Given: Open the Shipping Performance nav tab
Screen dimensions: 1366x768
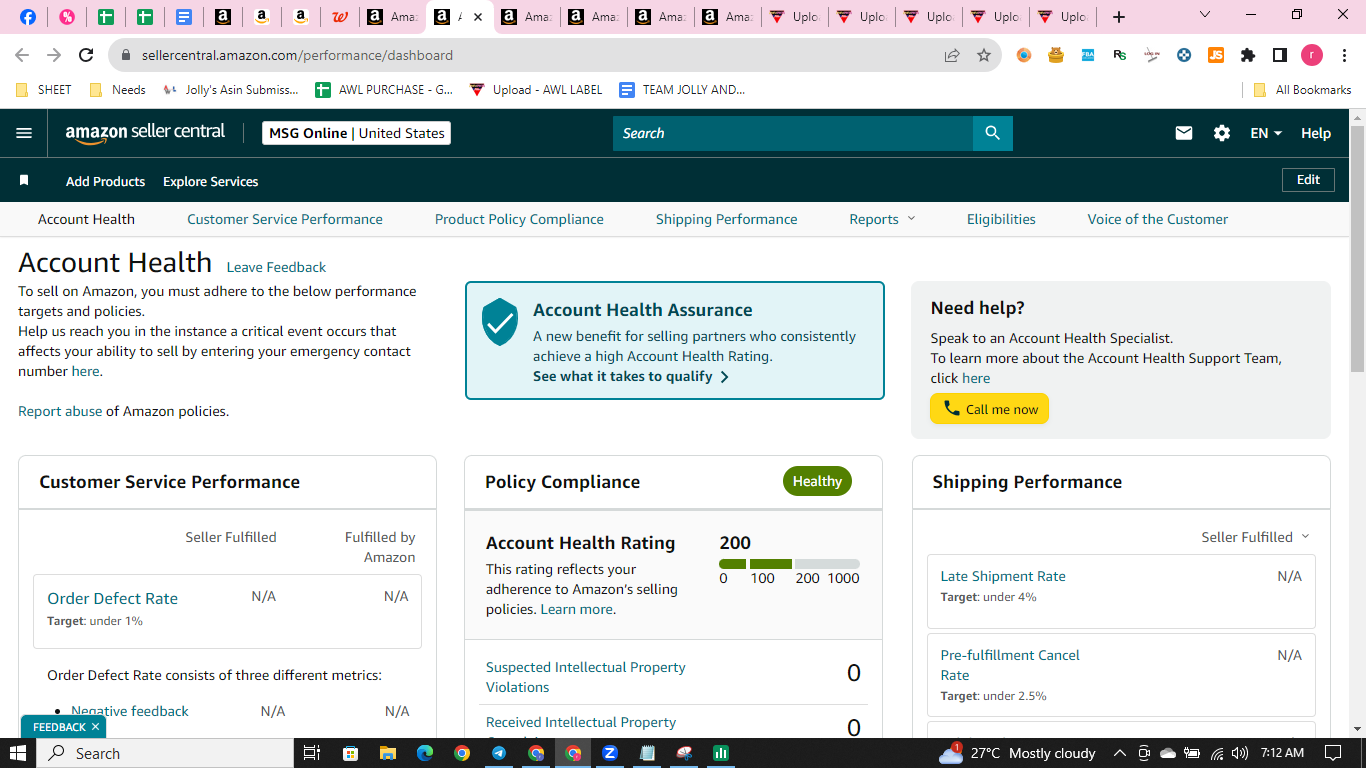Looking at the screenshot, I should pos(727,219).
